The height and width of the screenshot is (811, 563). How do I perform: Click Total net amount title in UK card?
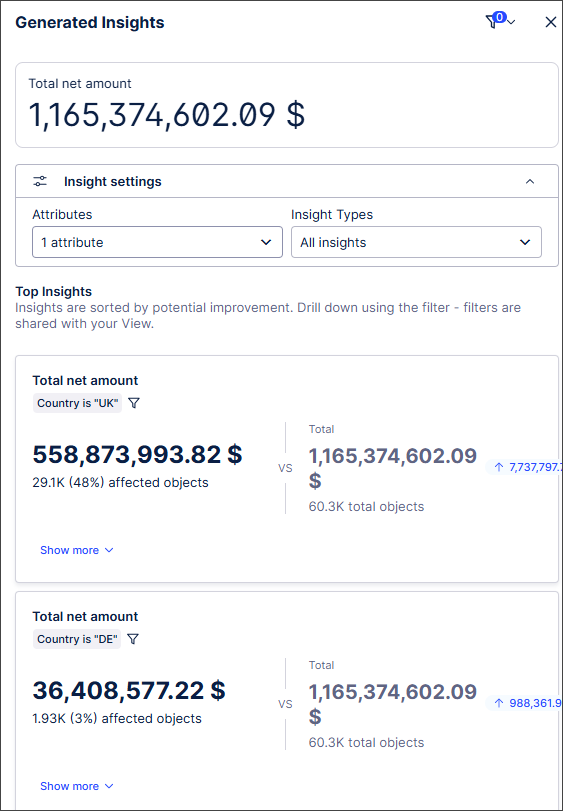(85, 381)
